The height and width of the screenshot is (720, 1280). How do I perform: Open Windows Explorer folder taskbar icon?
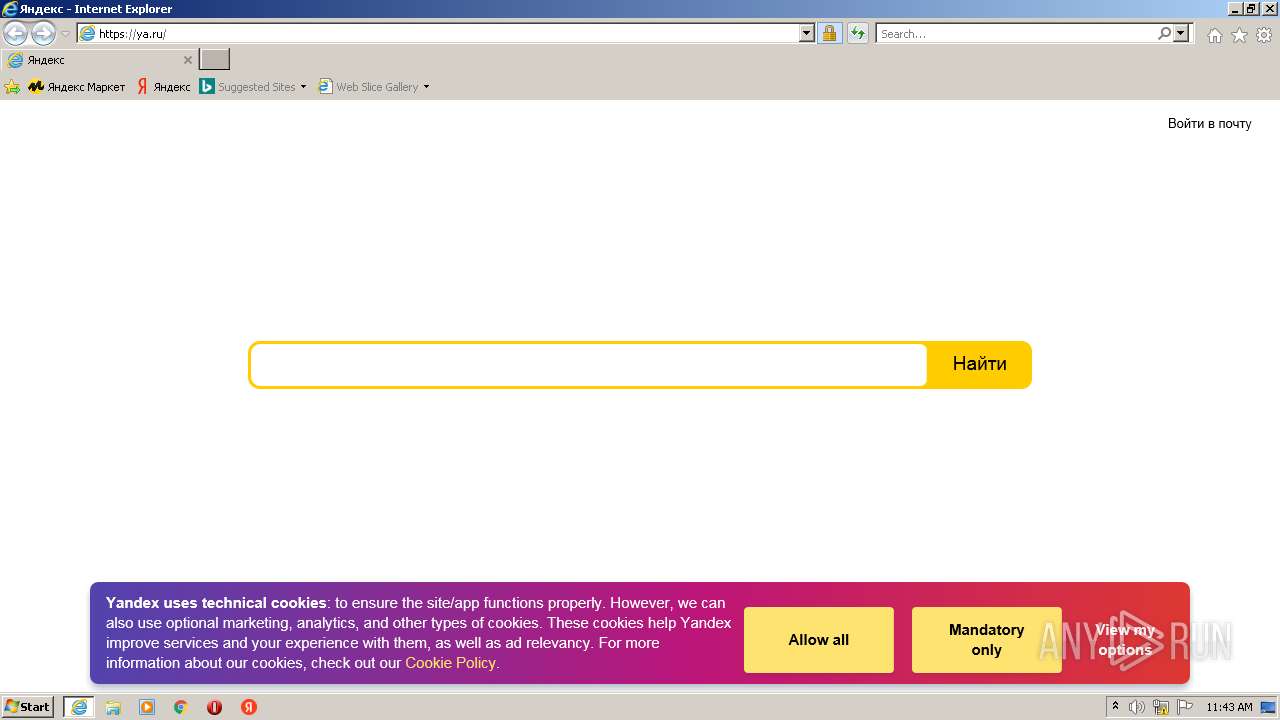click(113, 707)
